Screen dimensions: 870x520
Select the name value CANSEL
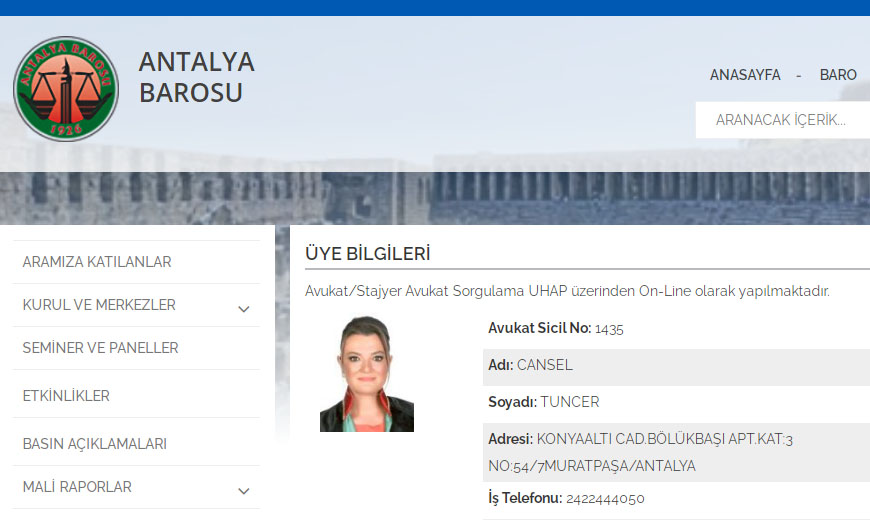[544, 365]
